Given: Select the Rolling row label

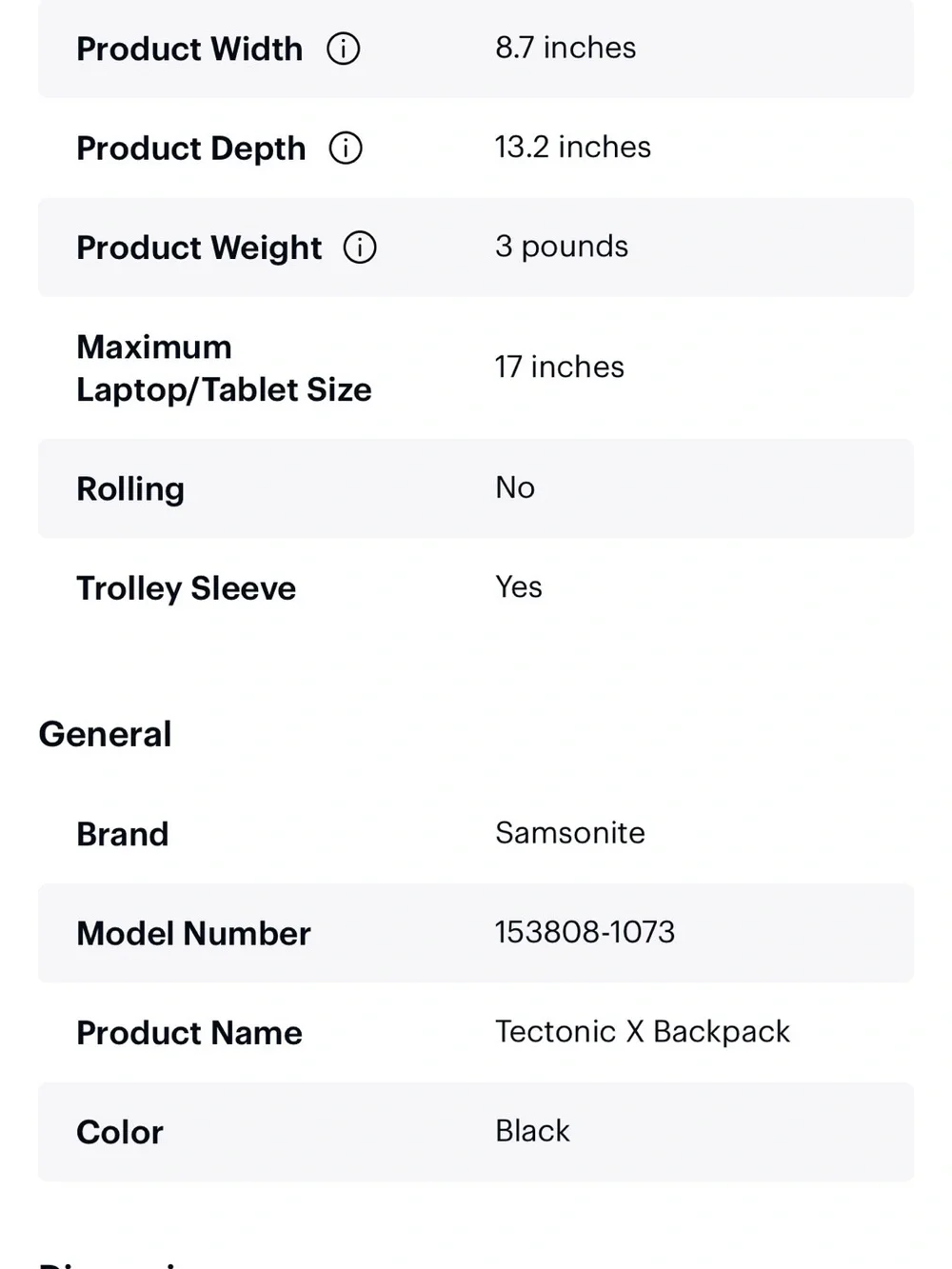Looking at the screenshot, I should (130, 489).
